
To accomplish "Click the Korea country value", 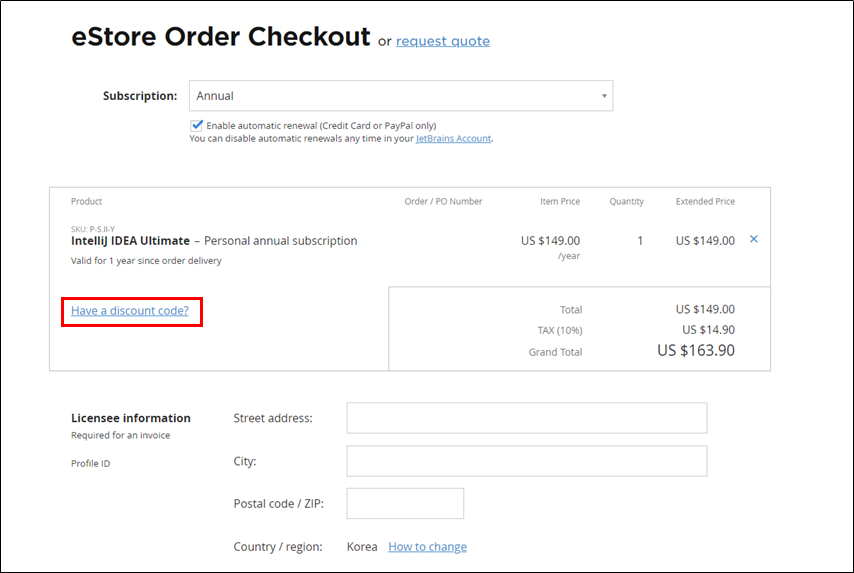I will click(362, 546).
